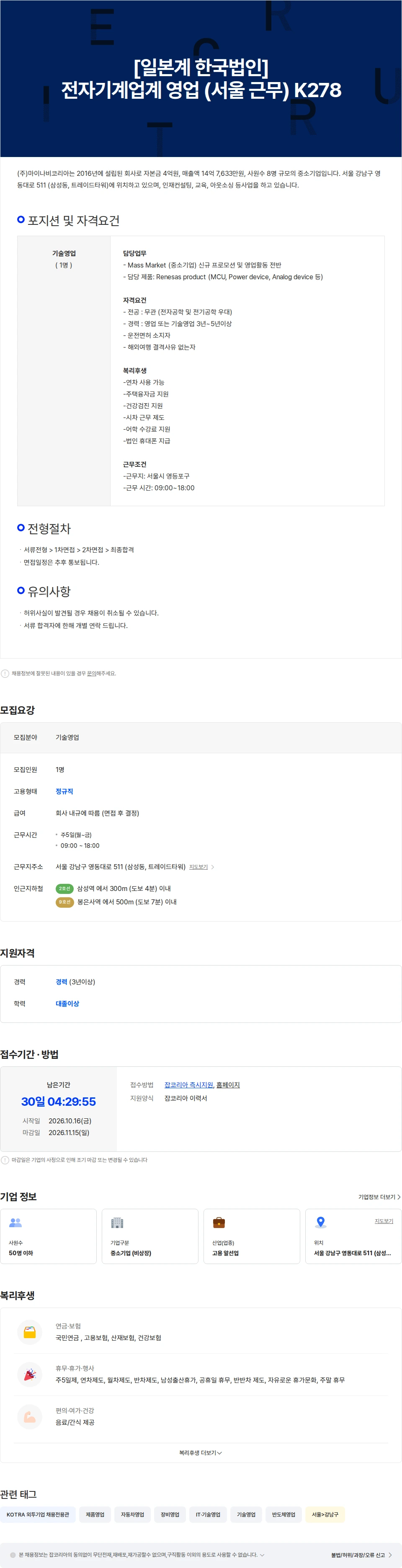Click the 경력 (3년이상) text

pyautogui.click(x=75, y=982)
